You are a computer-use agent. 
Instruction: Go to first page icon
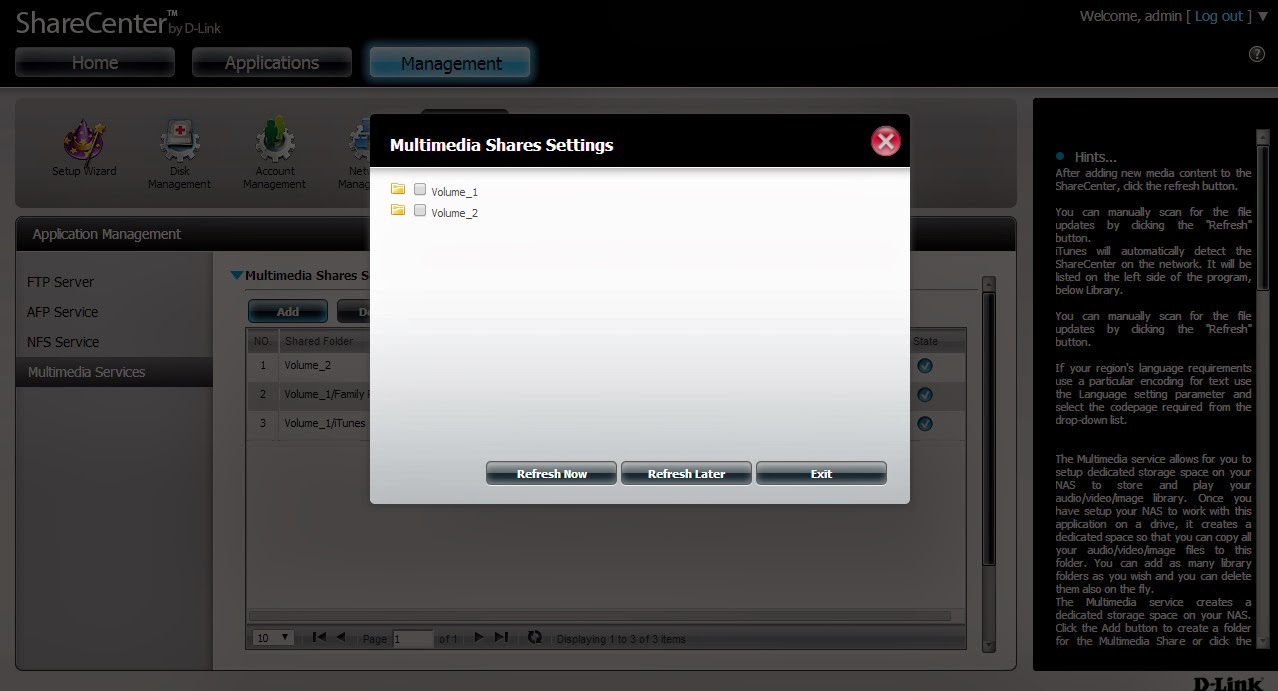point(319,637)
